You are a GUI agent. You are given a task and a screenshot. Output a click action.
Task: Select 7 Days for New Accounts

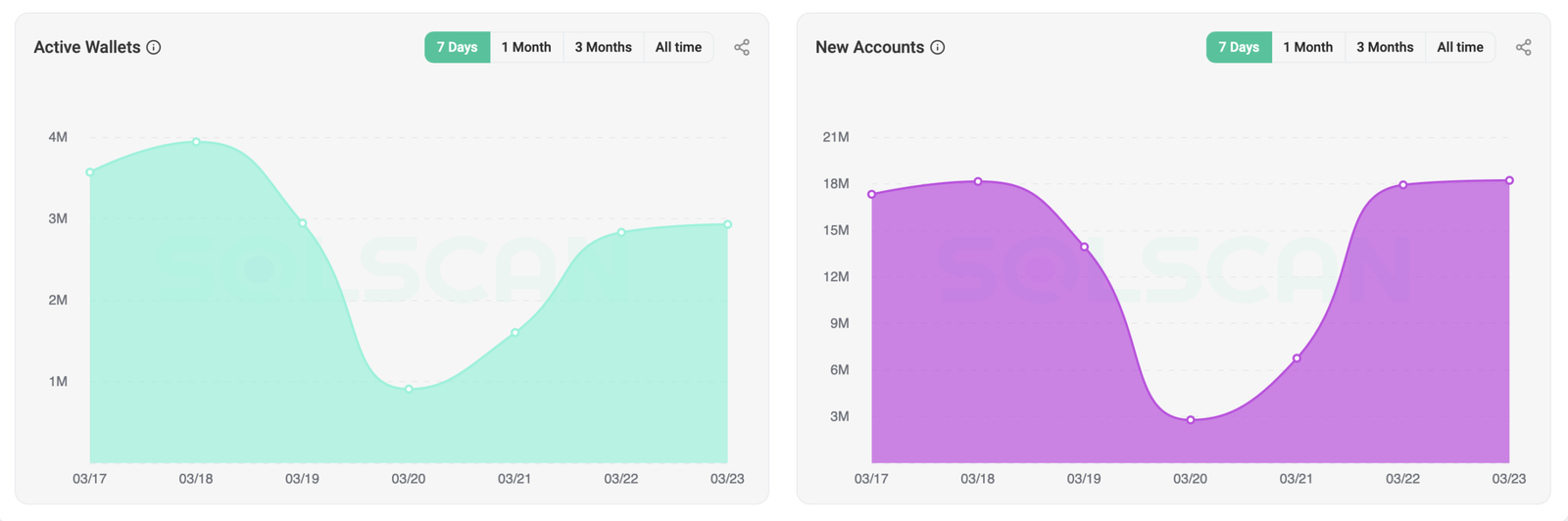1239,47
